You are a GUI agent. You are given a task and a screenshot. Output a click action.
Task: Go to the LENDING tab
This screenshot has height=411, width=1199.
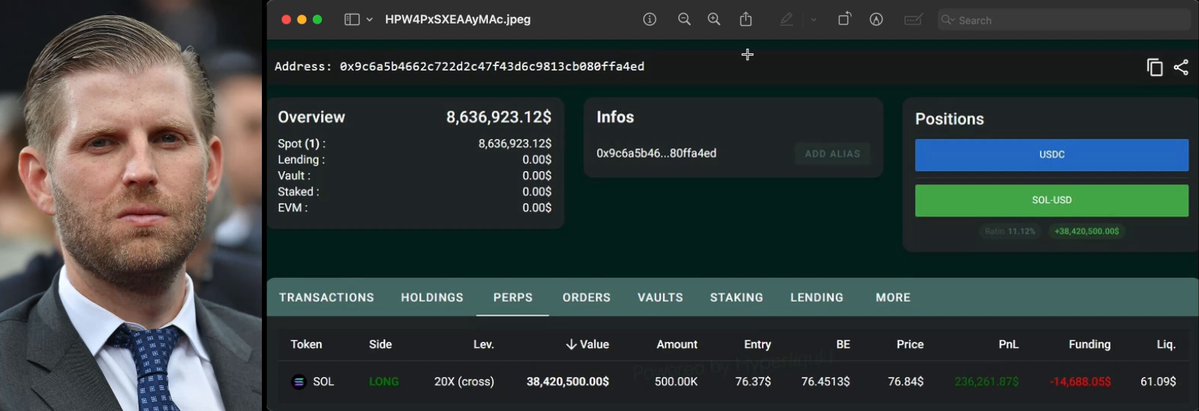coord(817,298)
